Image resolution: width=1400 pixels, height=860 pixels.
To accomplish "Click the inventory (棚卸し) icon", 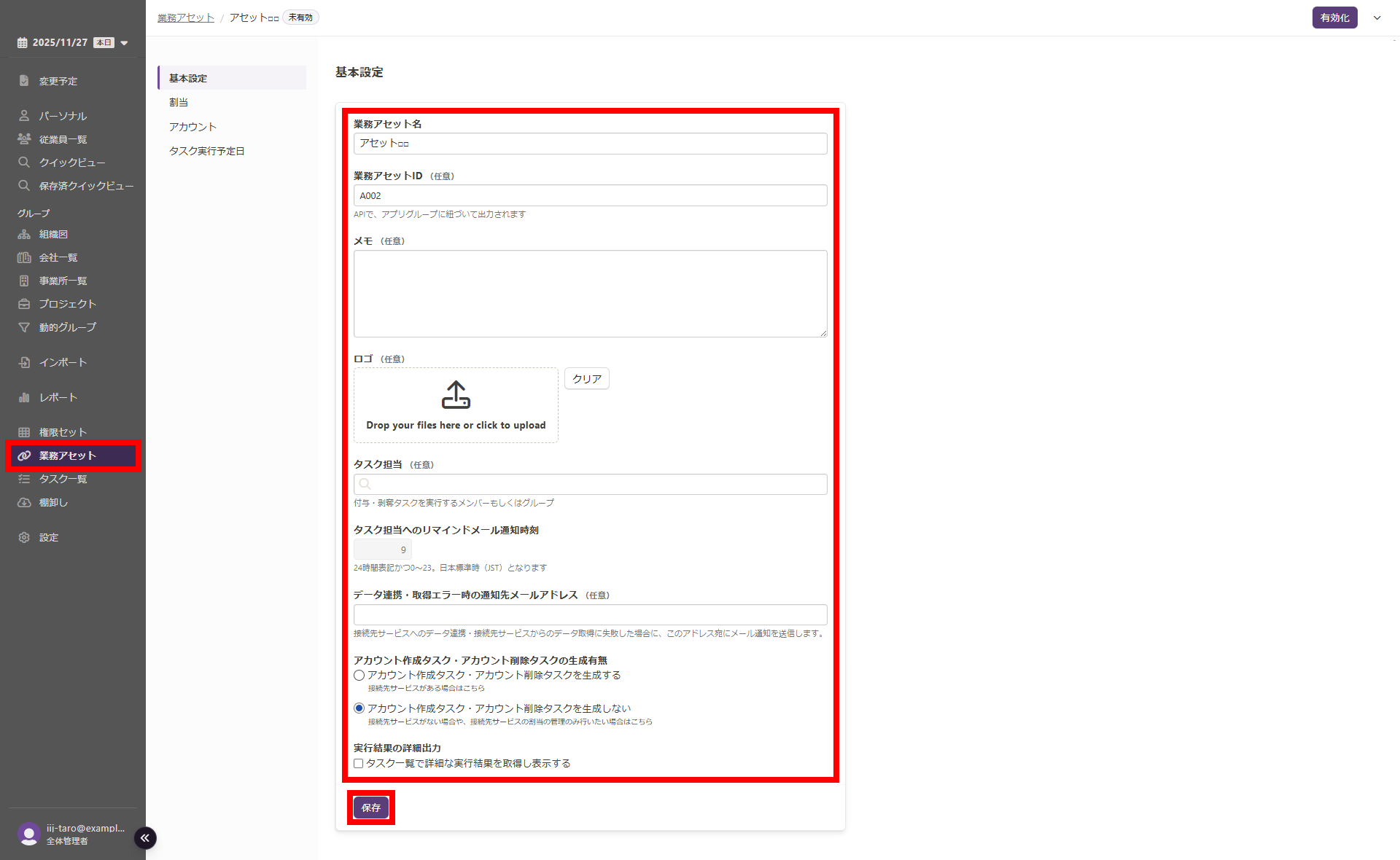I will pos(24,502).
